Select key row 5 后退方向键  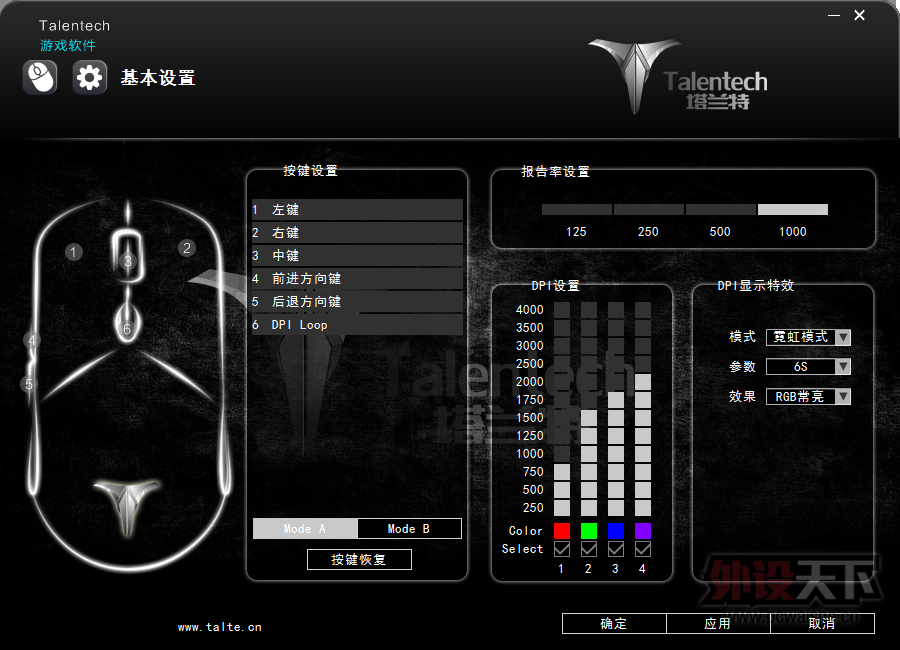357,301
